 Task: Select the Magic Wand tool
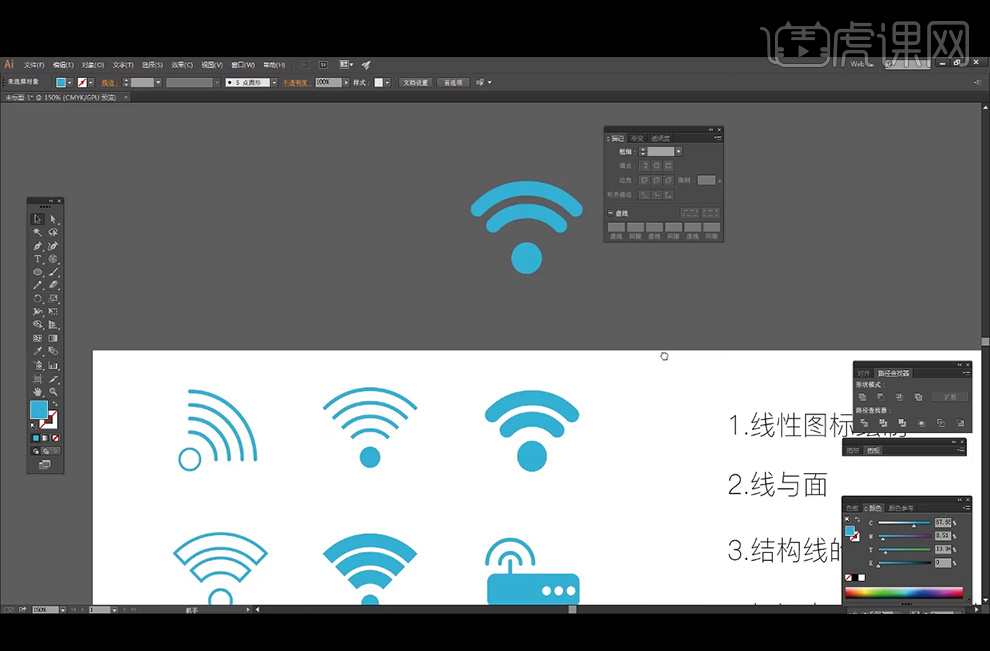[x=38, y=232]
